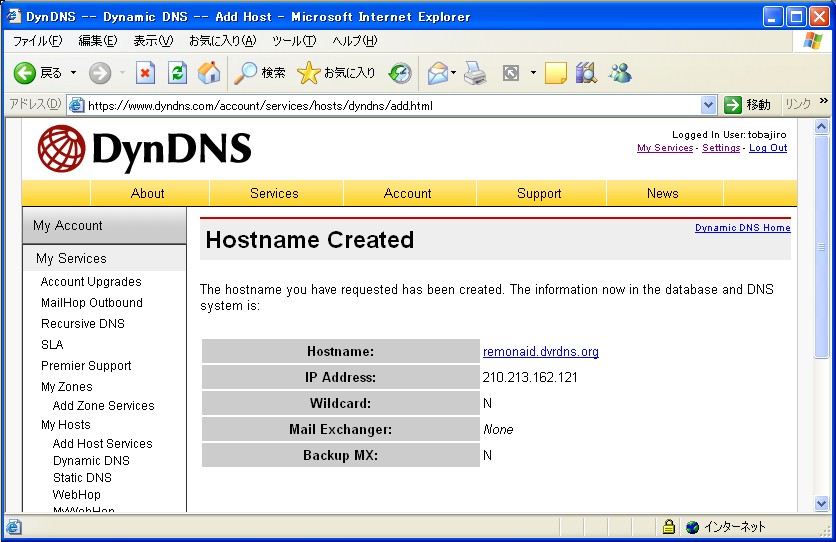Open My Zones in sidebar

coord(67,387)
